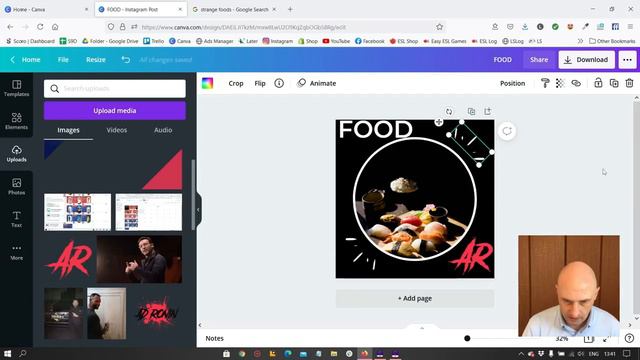The width and height of the screenshot is (640, 360).
Task: Open the Transparency checkerboard icon
Action: (560, 83)
